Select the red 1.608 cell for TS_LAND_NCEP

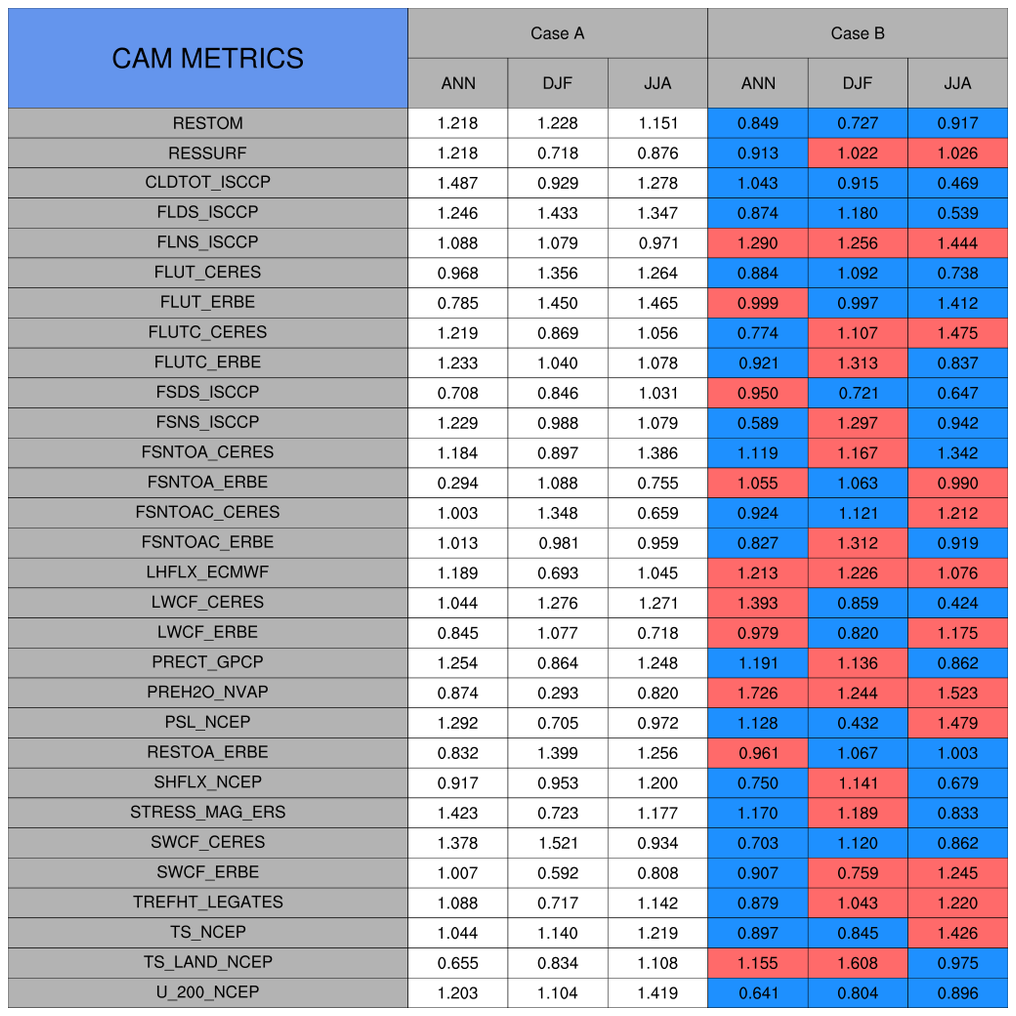[857, 963]
